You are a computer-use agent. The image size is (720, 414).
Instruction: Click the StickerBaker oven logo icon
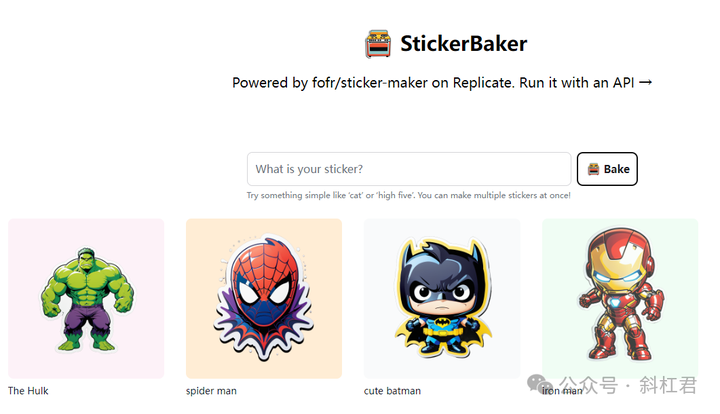click(x=378, y=44)
